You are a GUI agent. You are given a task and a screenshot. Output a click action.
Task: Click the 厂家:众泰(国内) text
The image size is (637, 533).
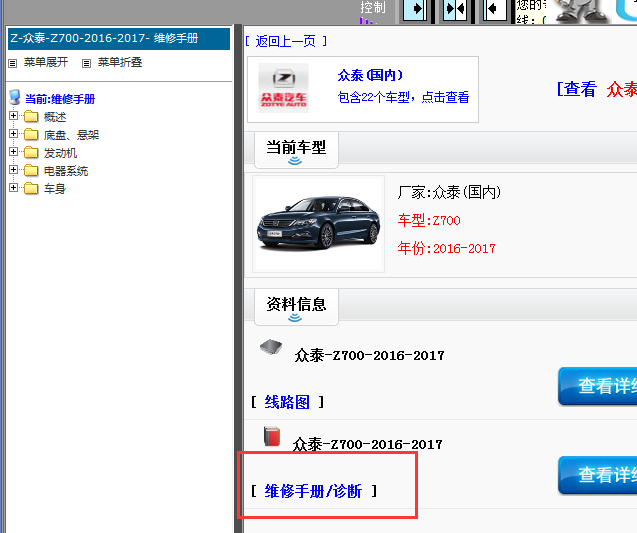point(449,192)
